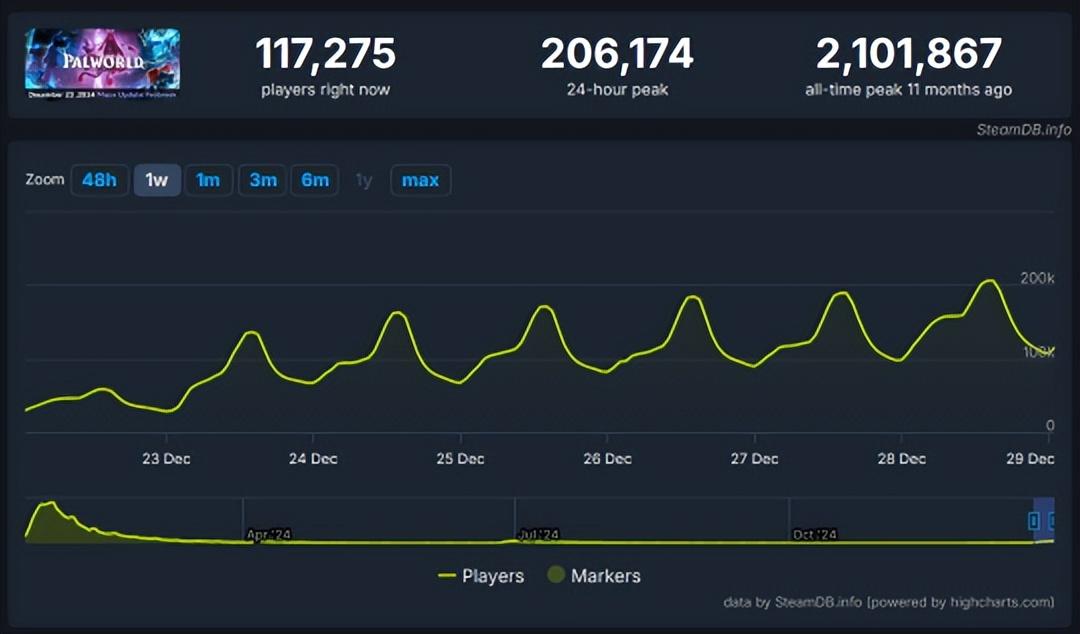Click the 117,275 players right now figure
This screenshot has height=634, width=1080.
(326, 54)
